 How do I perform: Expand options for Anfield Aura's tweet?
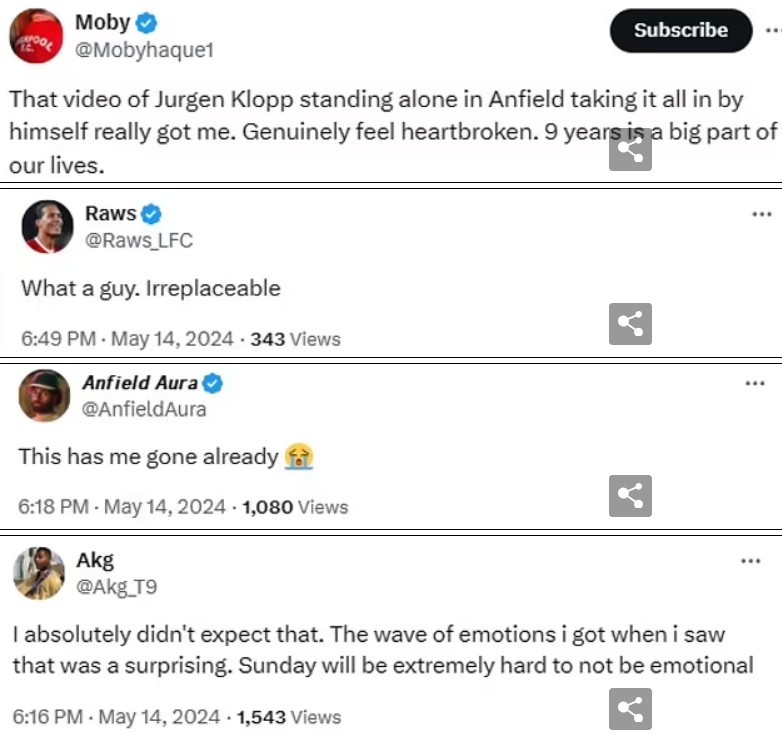pos(755,383)
